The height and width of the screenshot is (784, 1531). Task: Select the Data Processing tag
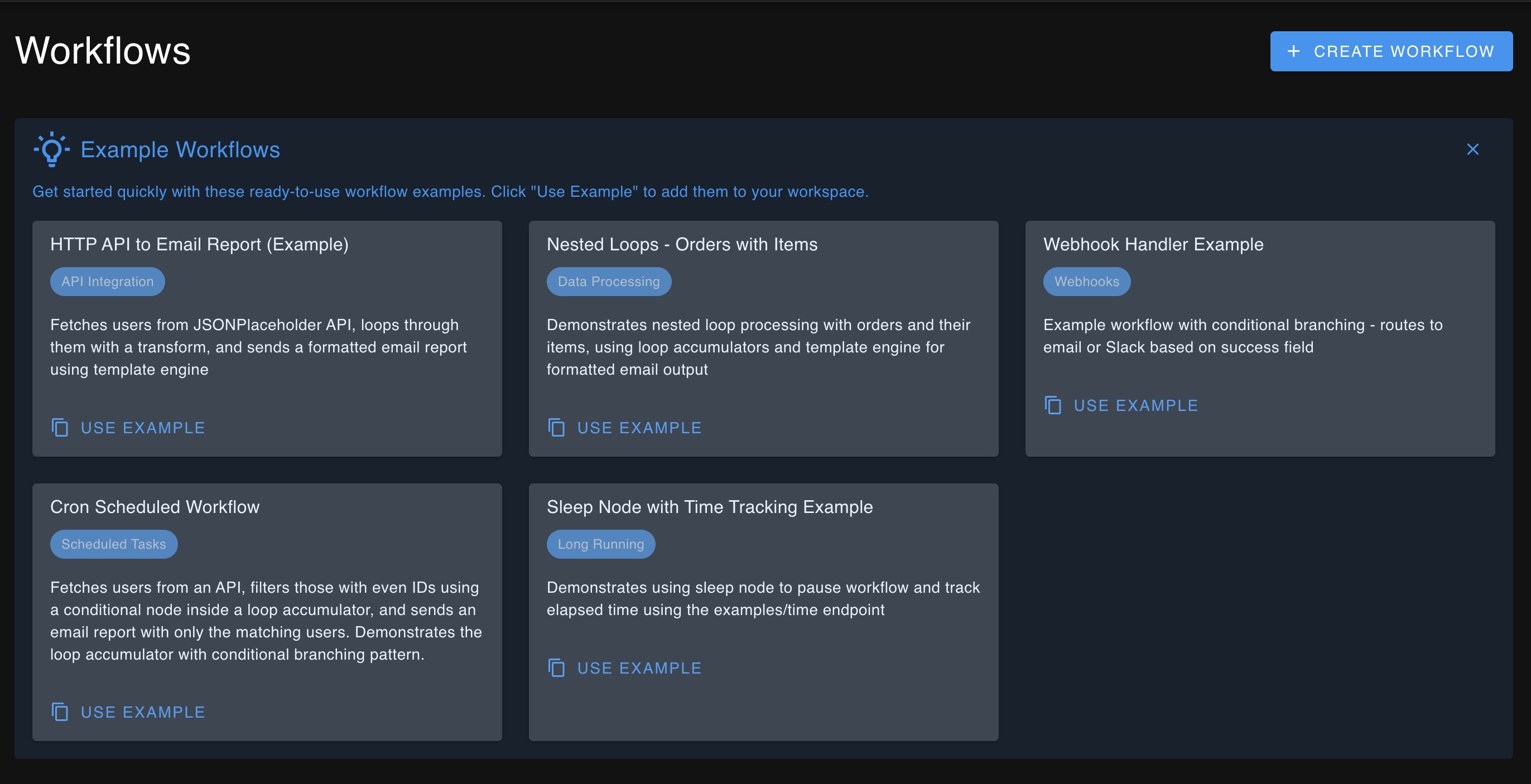click(609, 281)
